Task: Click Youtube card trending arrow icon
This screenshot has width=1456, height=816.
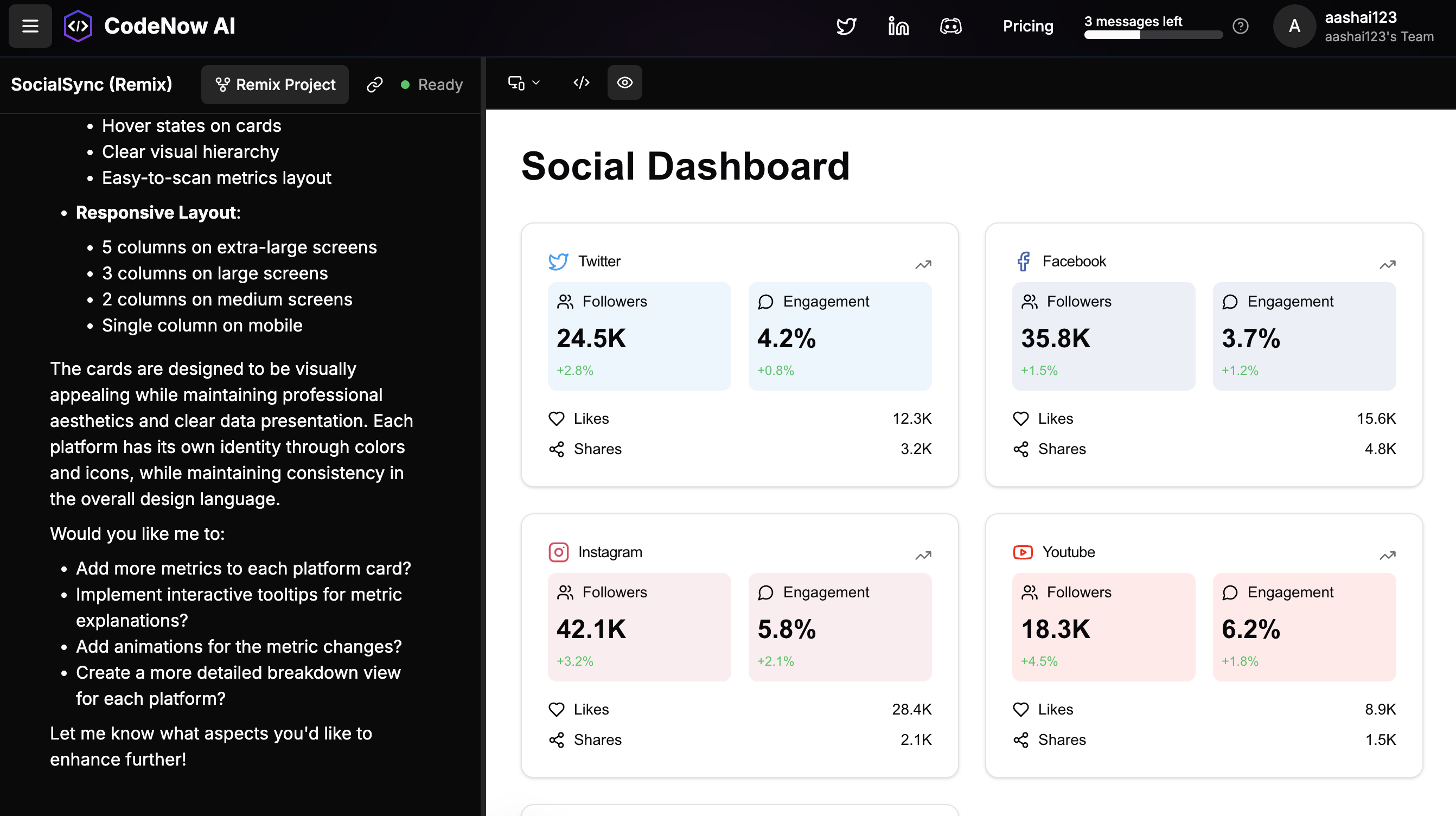Action: pyautogui.click(x=1387, y=554)
